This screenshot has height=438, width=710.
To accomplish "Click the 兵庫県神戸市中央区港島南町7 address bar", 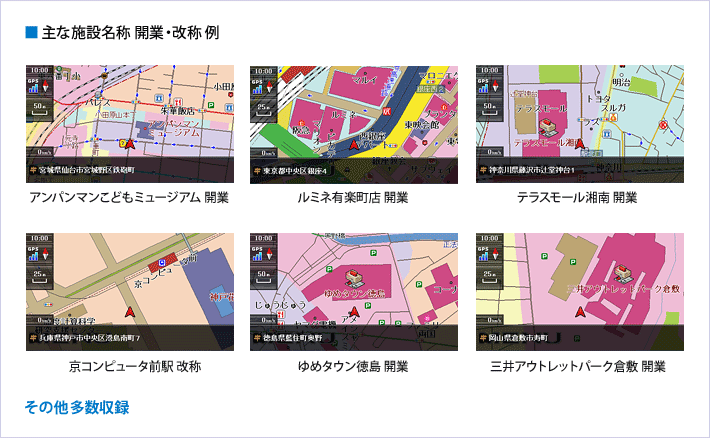I will [x=130, y=338].
